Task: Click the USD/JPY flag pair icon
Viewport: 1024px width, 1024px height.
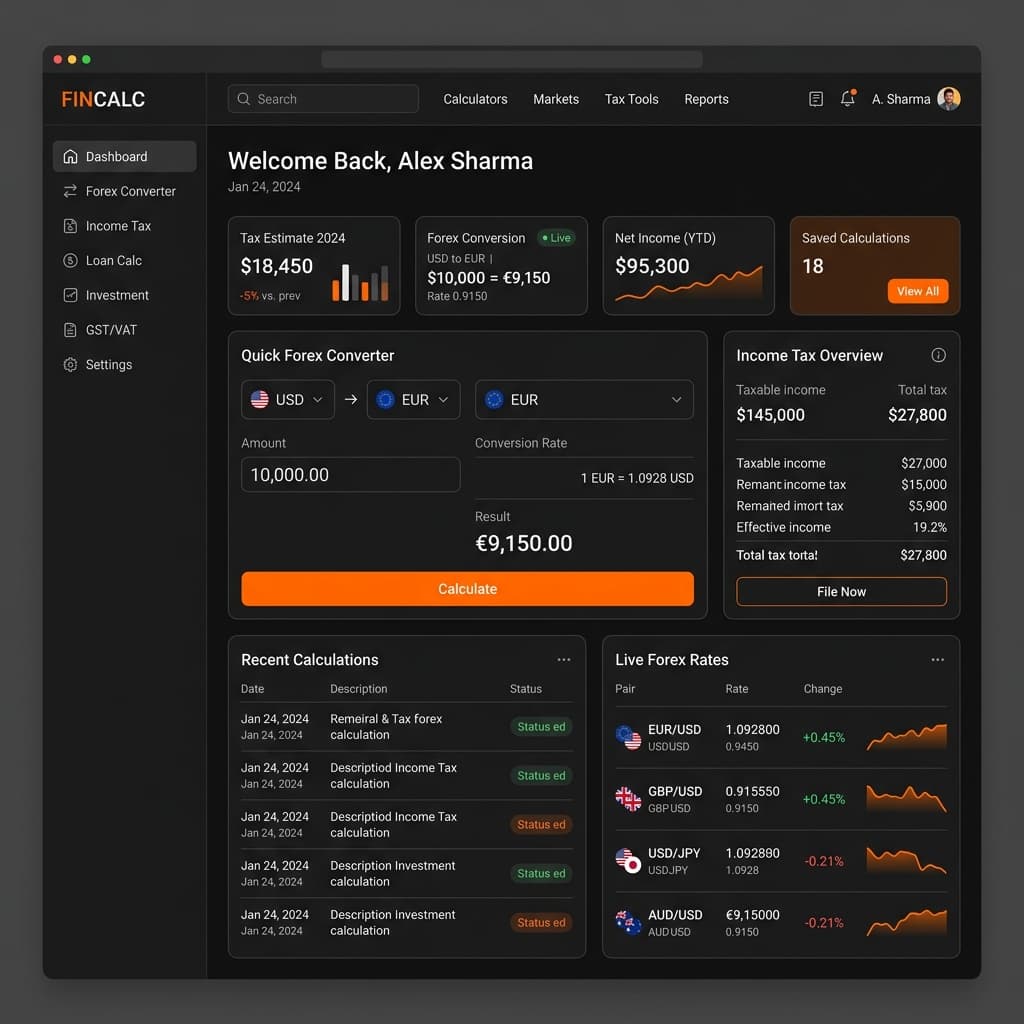Action: pos(628,861)
